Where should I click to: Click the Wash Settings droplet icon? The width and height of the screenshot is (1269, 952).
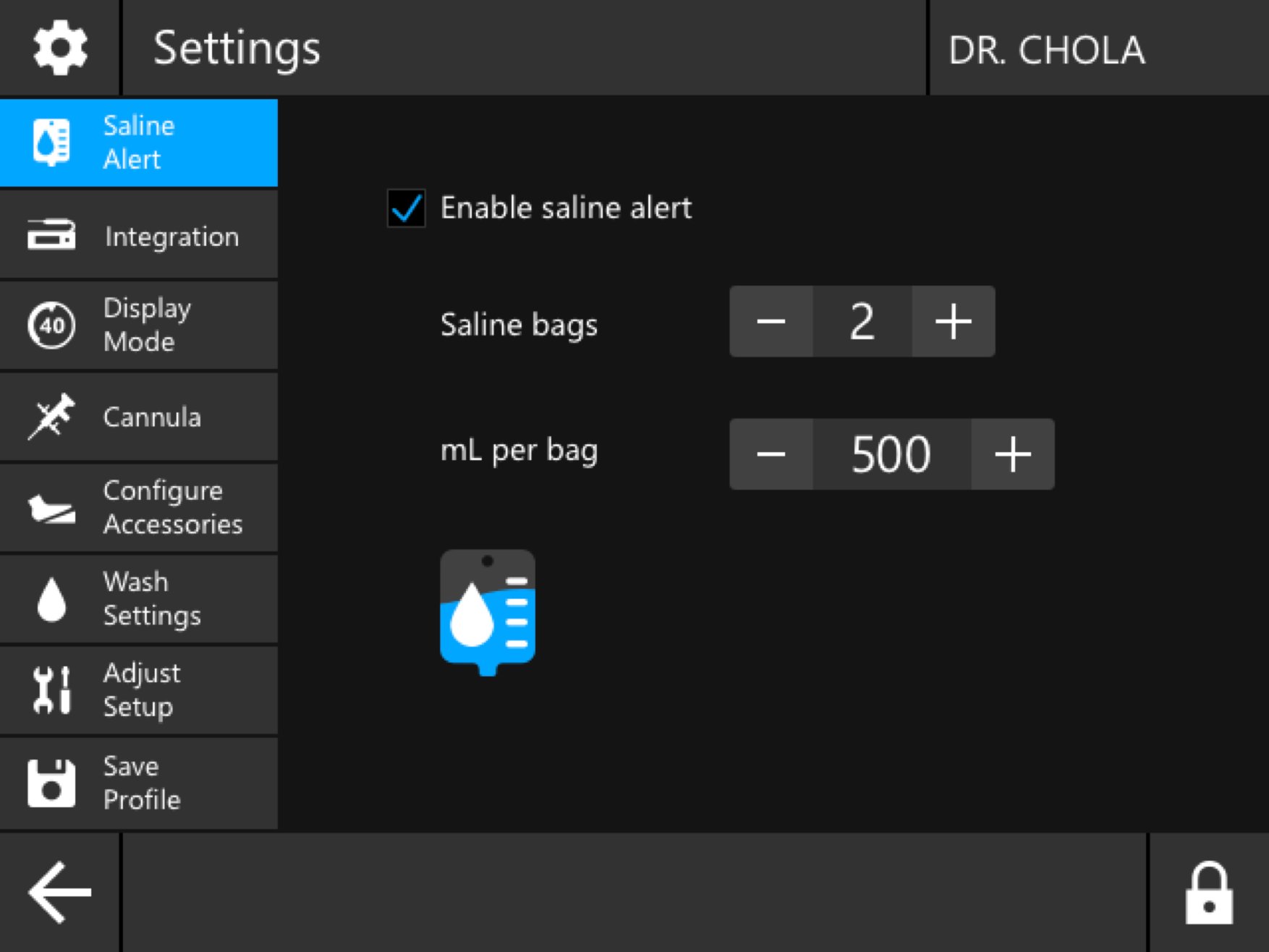pyautogui.click(x=51, y=599)
